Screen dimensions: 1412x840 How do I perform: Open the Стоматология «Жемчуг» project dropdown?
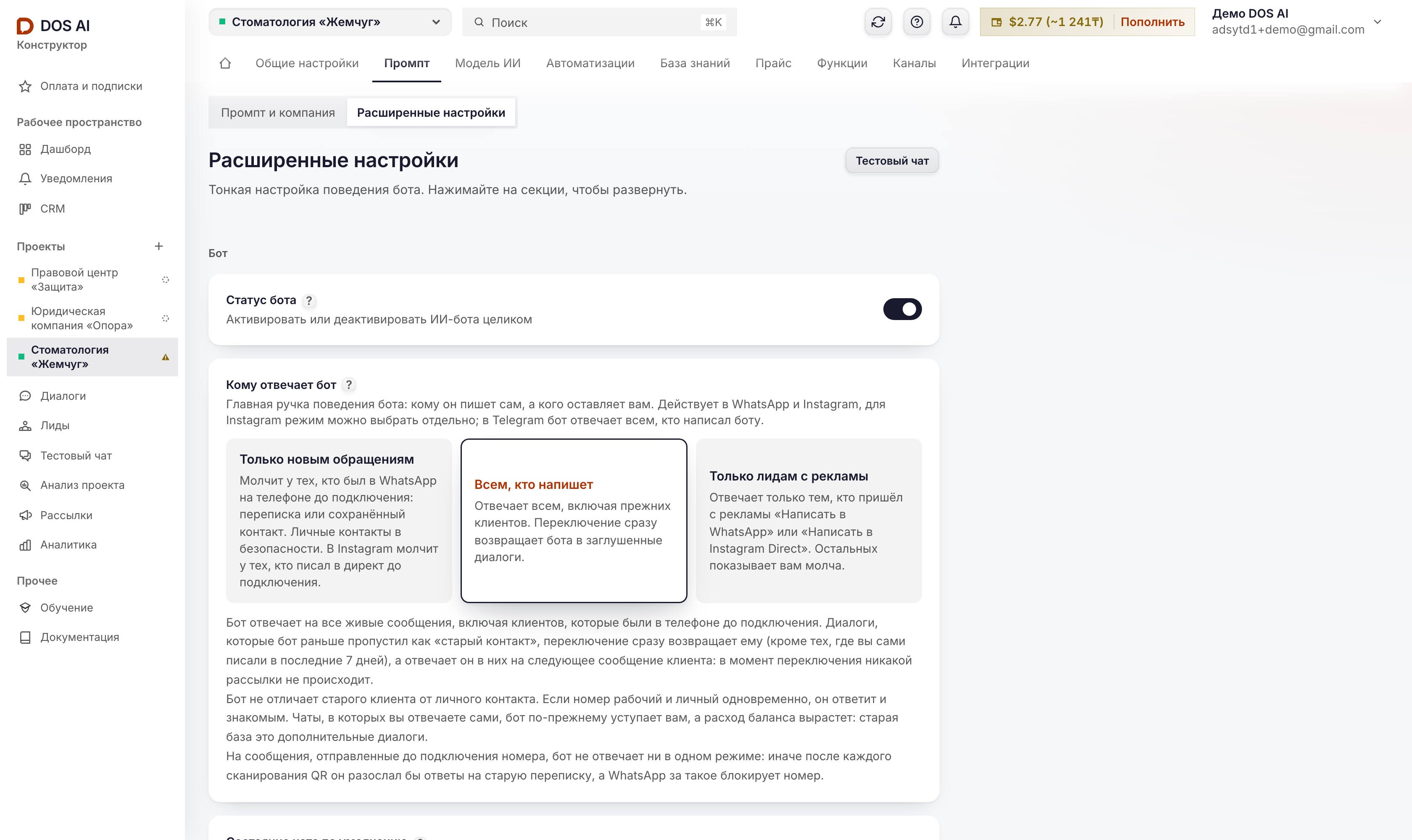330,22
